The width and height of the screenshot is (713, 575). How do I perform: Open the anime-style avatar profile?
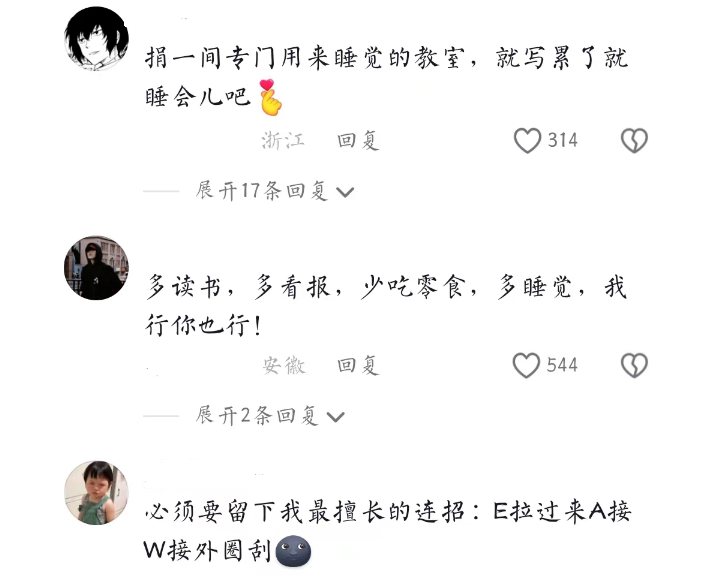[96, 39]
